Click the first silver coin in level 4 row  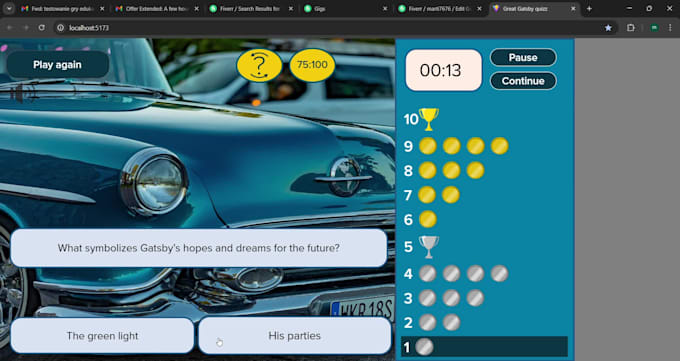(x=428, y=273)
